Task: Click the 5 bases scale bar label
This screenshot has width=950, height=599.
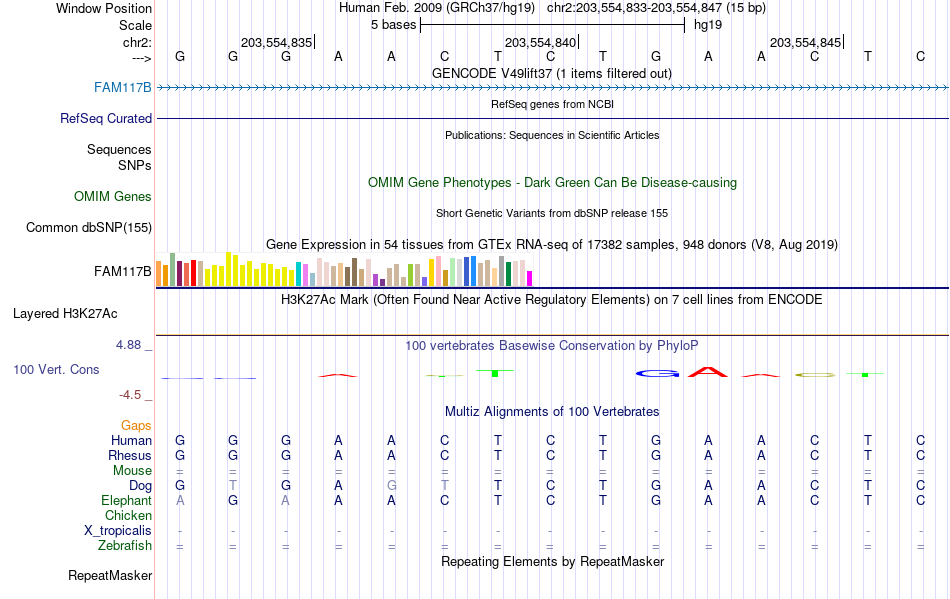Action: tap(394, 25)
